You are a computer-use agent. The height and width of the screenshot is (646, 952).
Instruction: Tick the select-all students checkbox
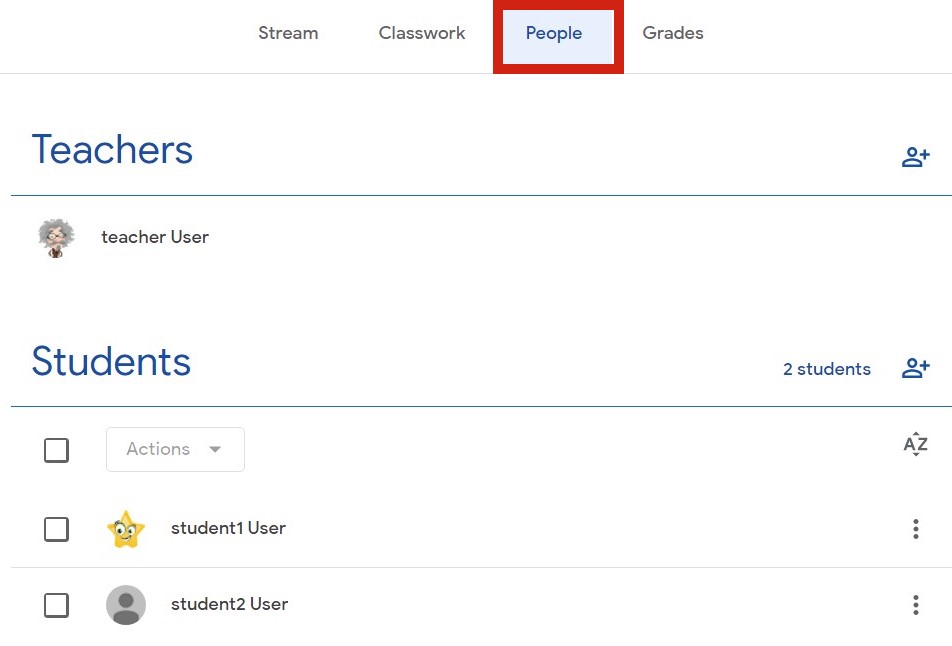click(x=56, y=450)
